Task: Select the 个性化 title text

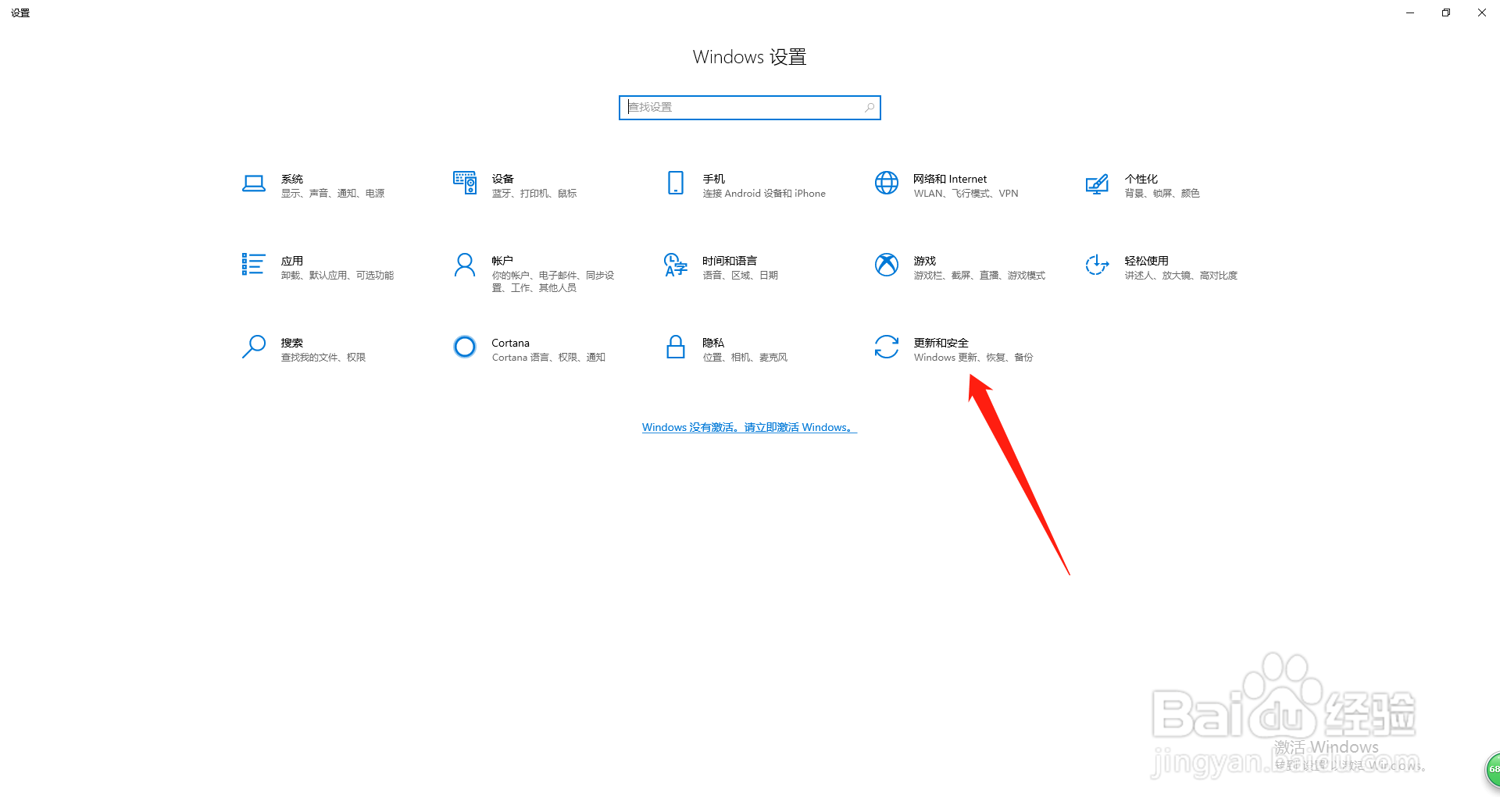Action: click(x=1141, y=179)
